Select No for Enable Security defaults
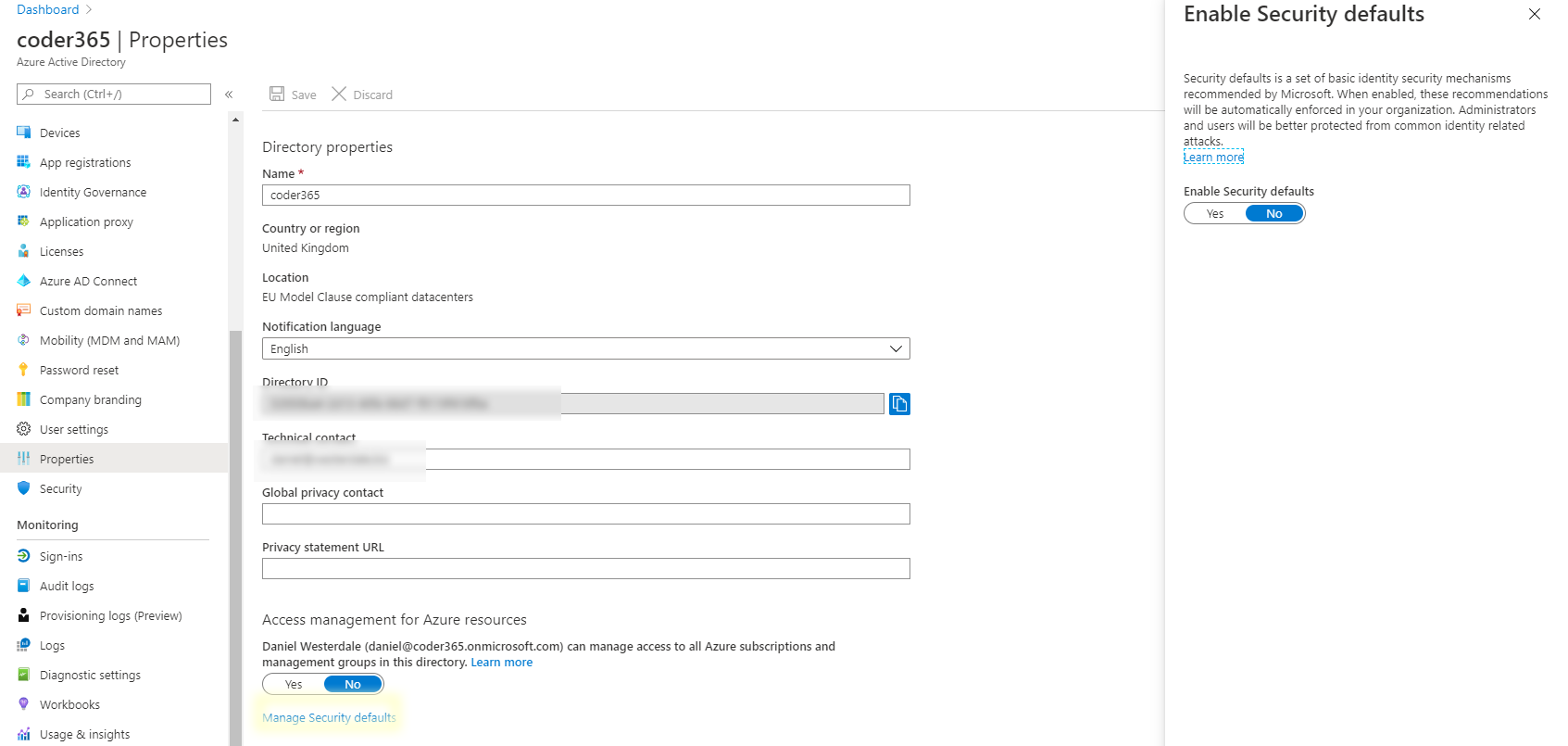 [x=1273, y=214]
